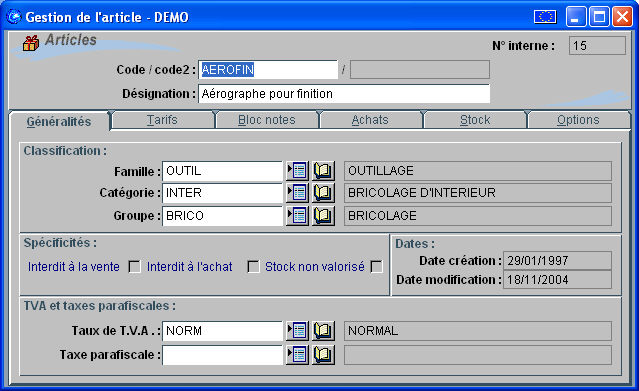Image resolution: width=639 pixels, height=391 pixels.
Task: Open the Groupe list selector icon
Action: coord(297,216)
